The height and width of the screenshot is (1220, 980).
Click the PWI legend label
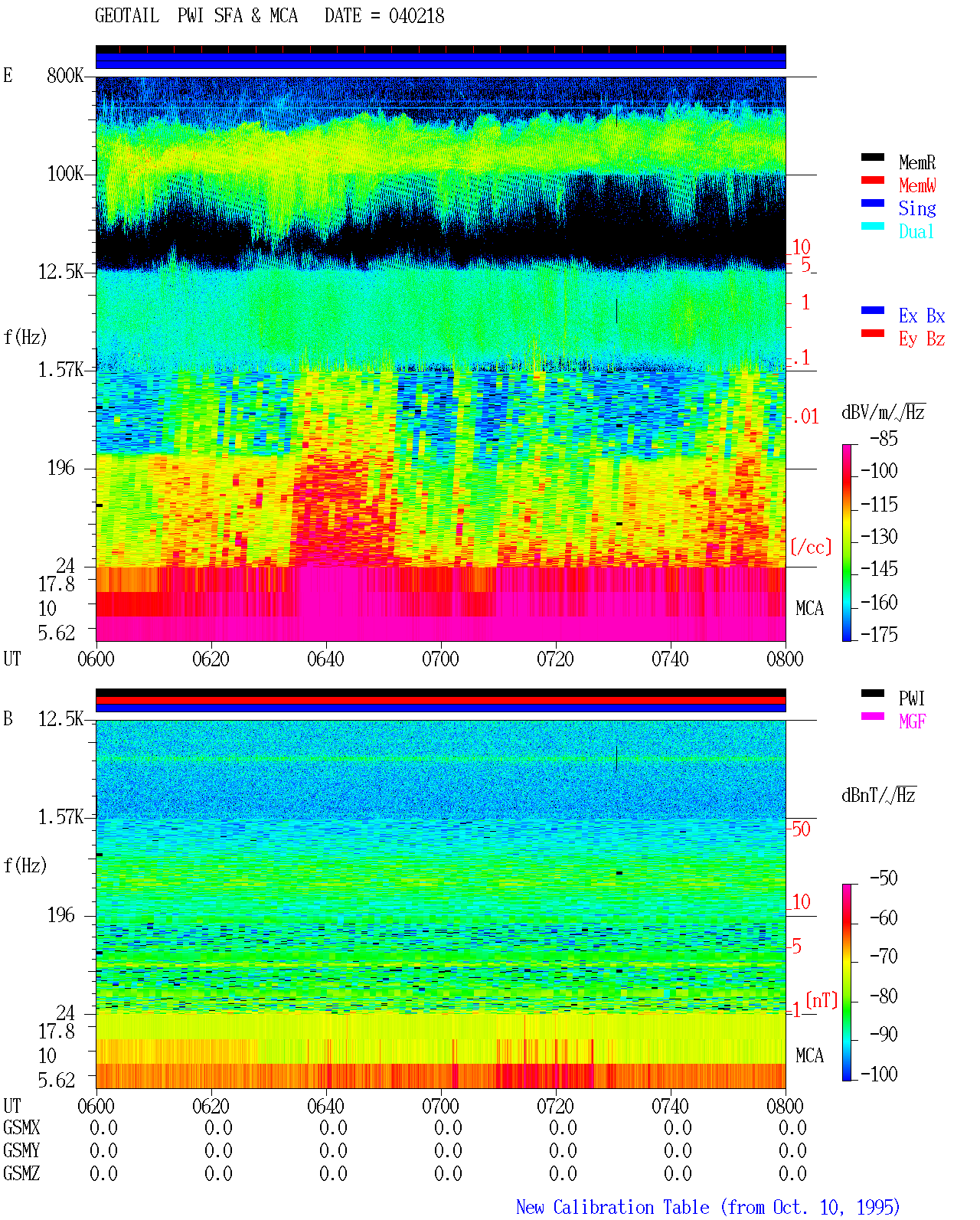tap(912, 698)
